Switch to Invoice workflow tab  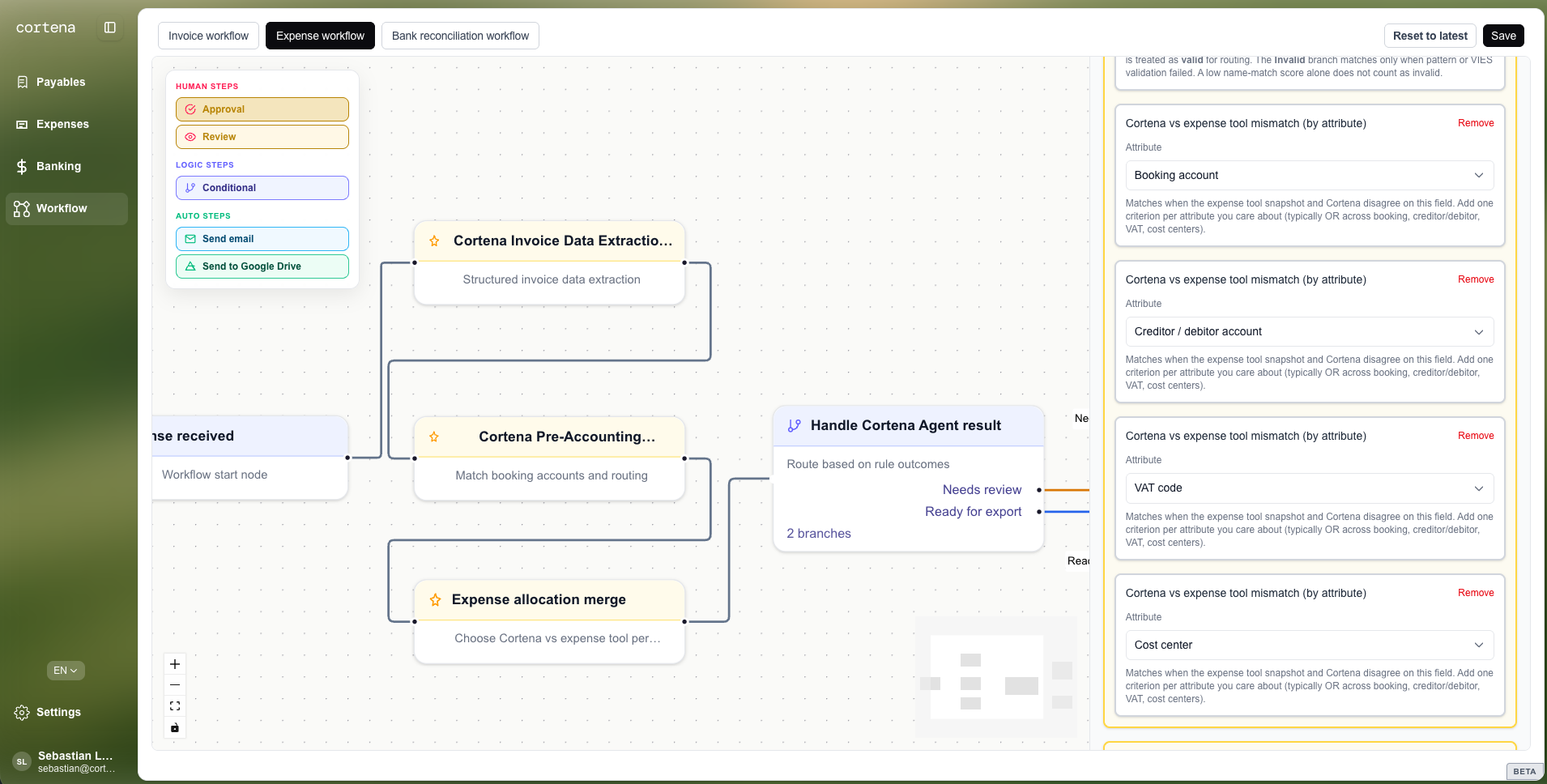pyautogui.click(x=208, y=36)
